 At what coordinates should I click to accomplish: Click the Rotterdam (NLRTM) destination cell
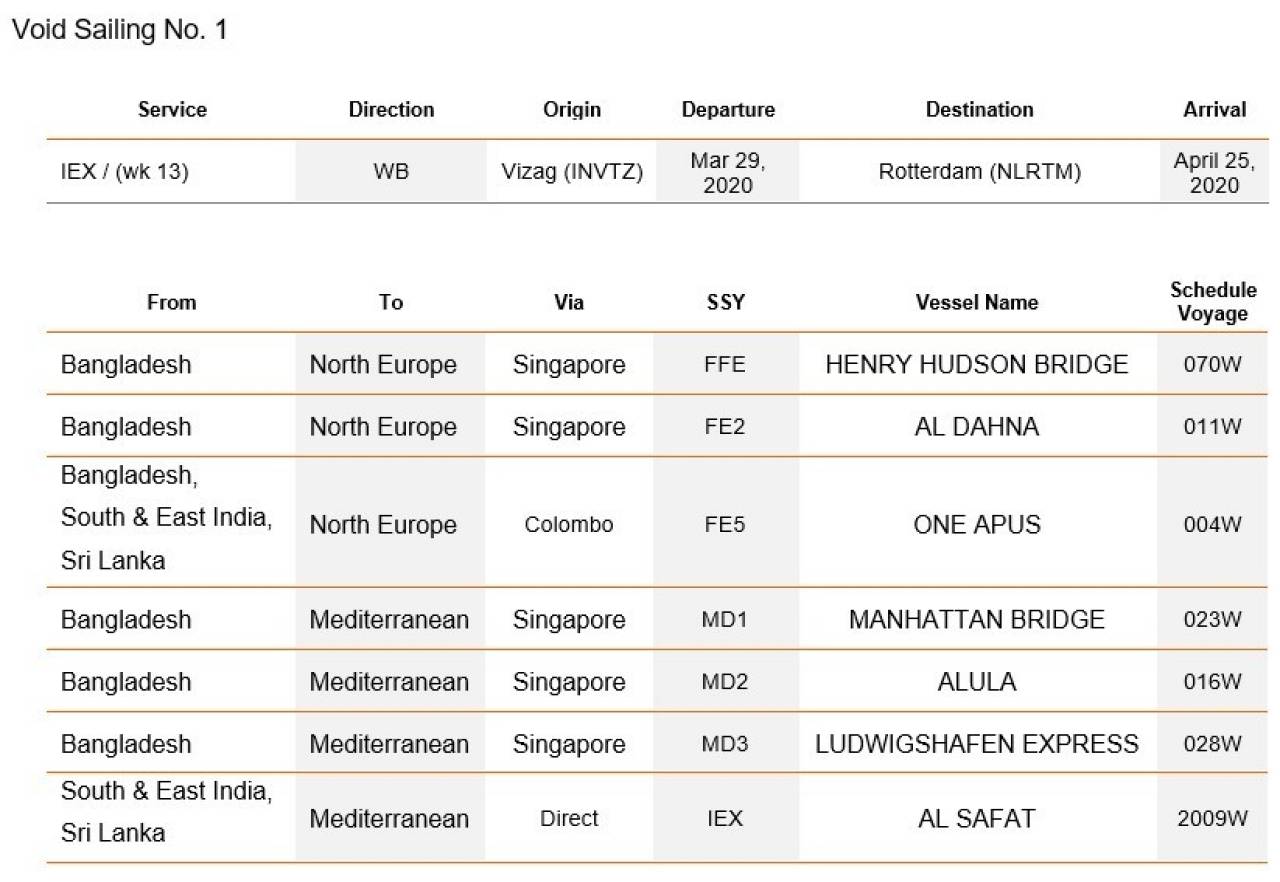click(x=980, y=172)
